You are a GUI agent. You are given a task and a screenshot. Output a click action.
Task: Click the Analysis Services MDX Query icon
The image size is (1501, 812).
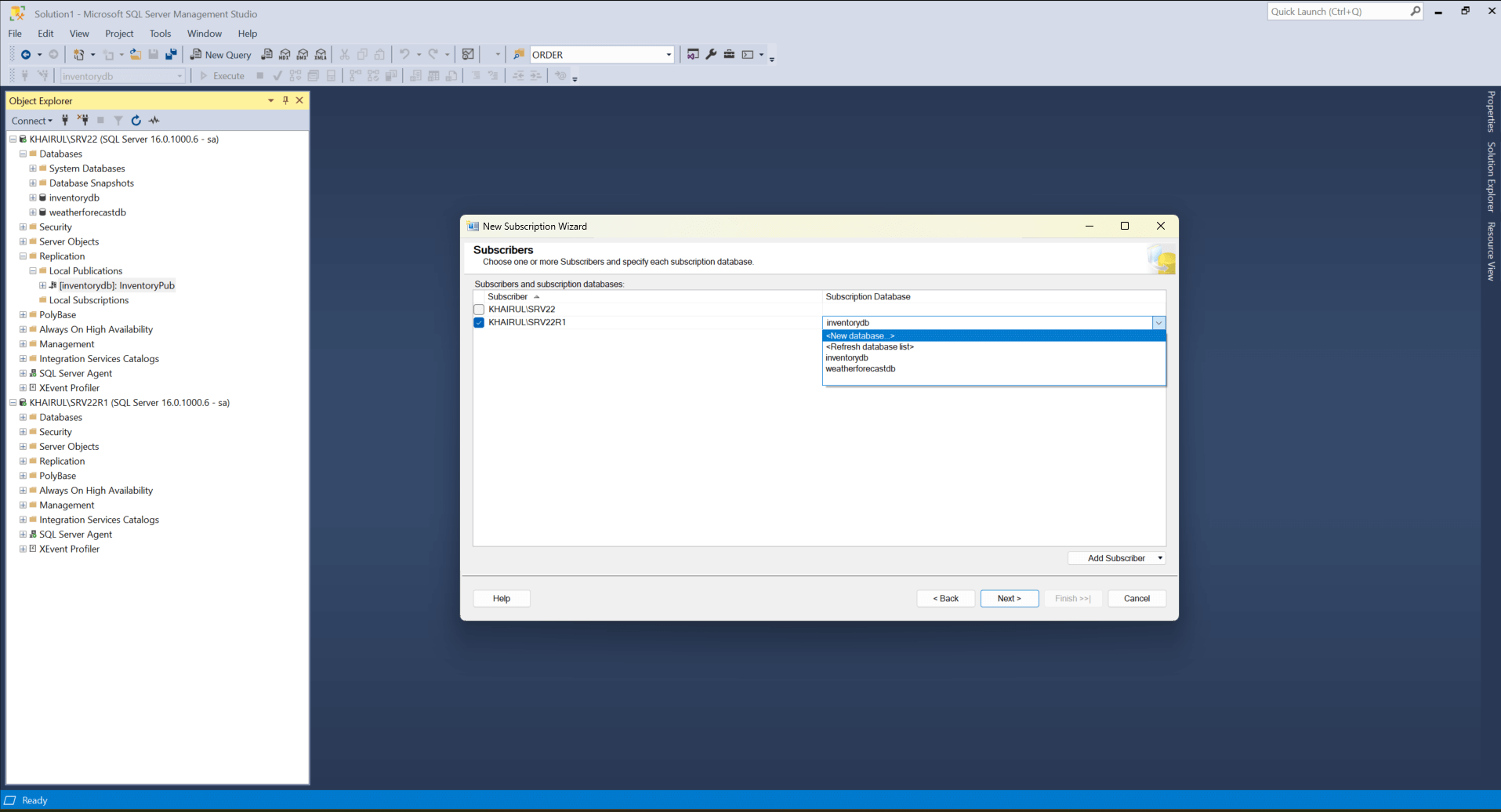click(285, 55)
